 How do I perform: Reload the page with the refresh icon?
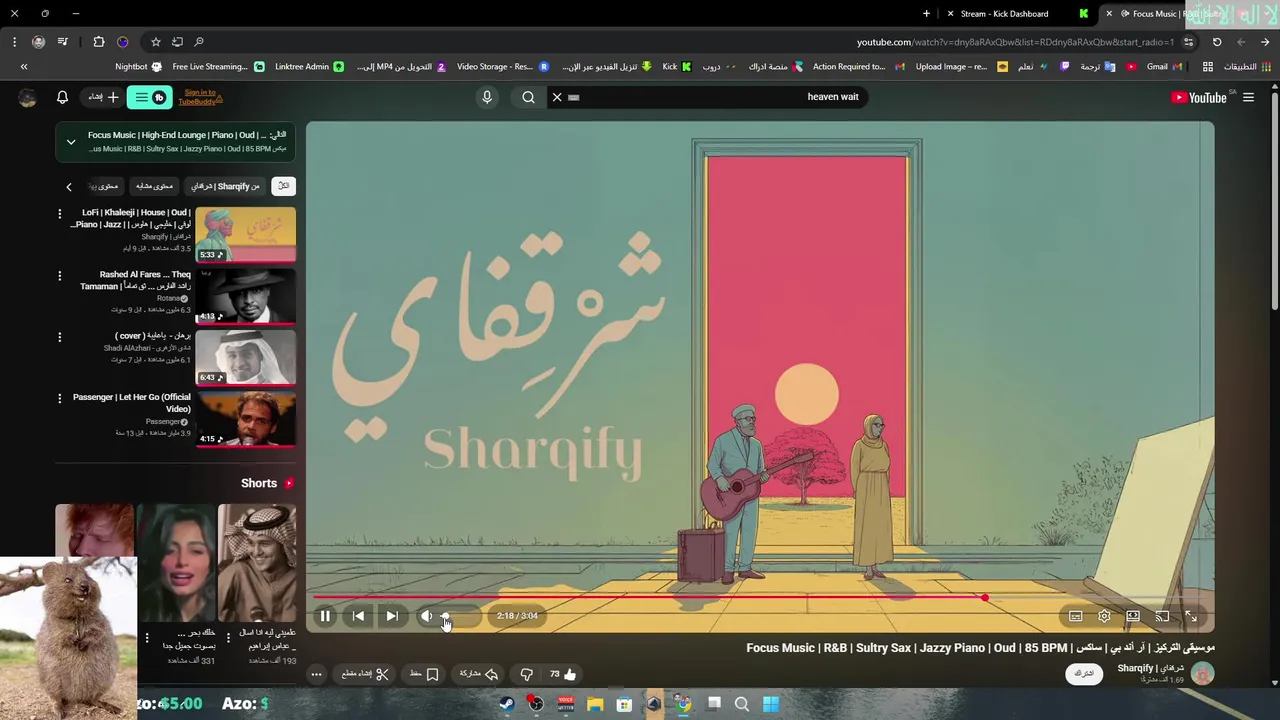(1217, 42)
